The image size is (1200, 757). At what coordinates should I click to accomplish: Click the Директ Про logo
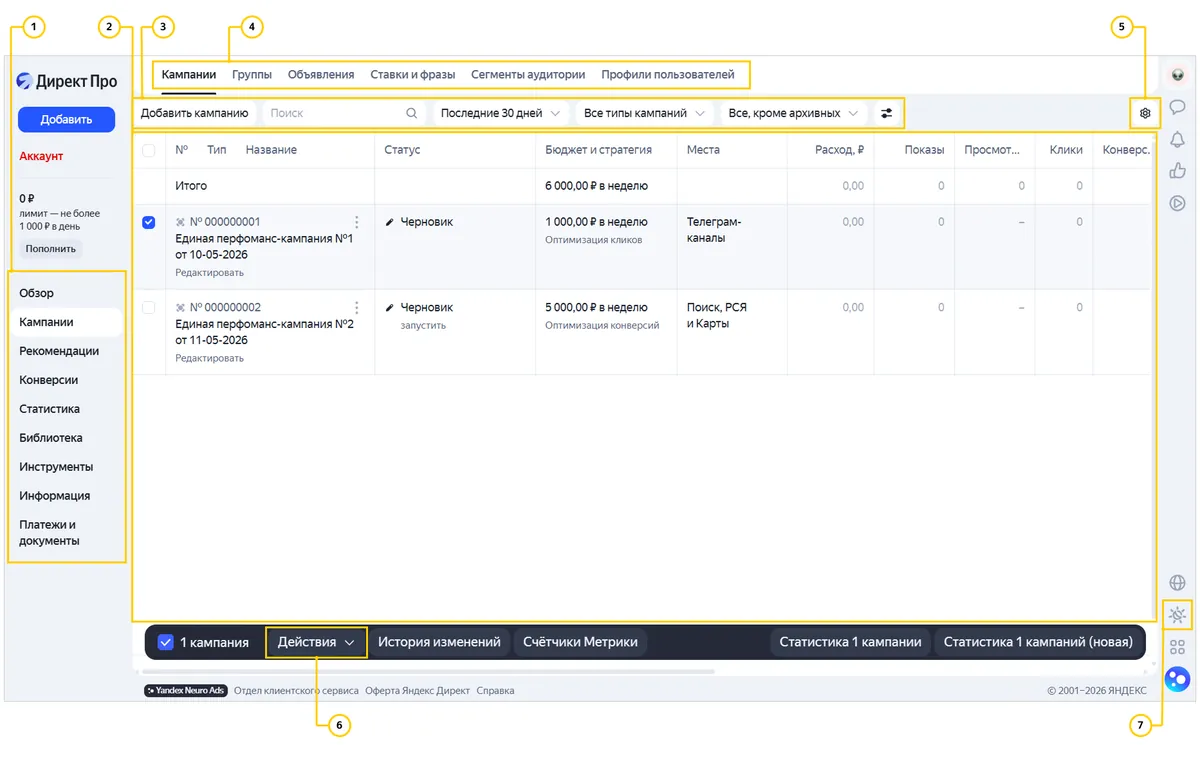[x=67, y=81]
